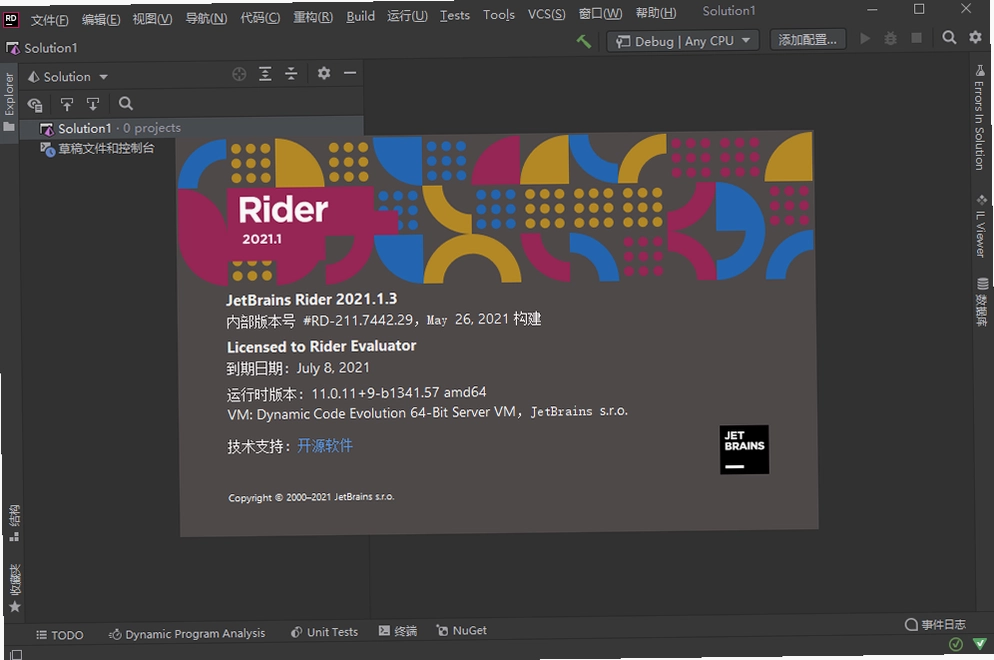Toggle tool window bars icon bottom-left
994x660 pixels.
16,654
